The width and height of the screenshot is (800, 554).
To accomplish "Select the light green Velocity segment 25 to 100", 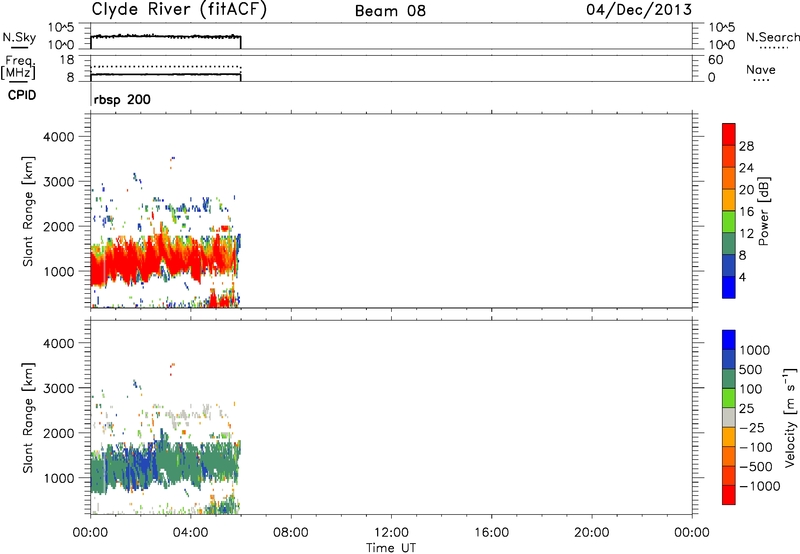I will 729,398.
